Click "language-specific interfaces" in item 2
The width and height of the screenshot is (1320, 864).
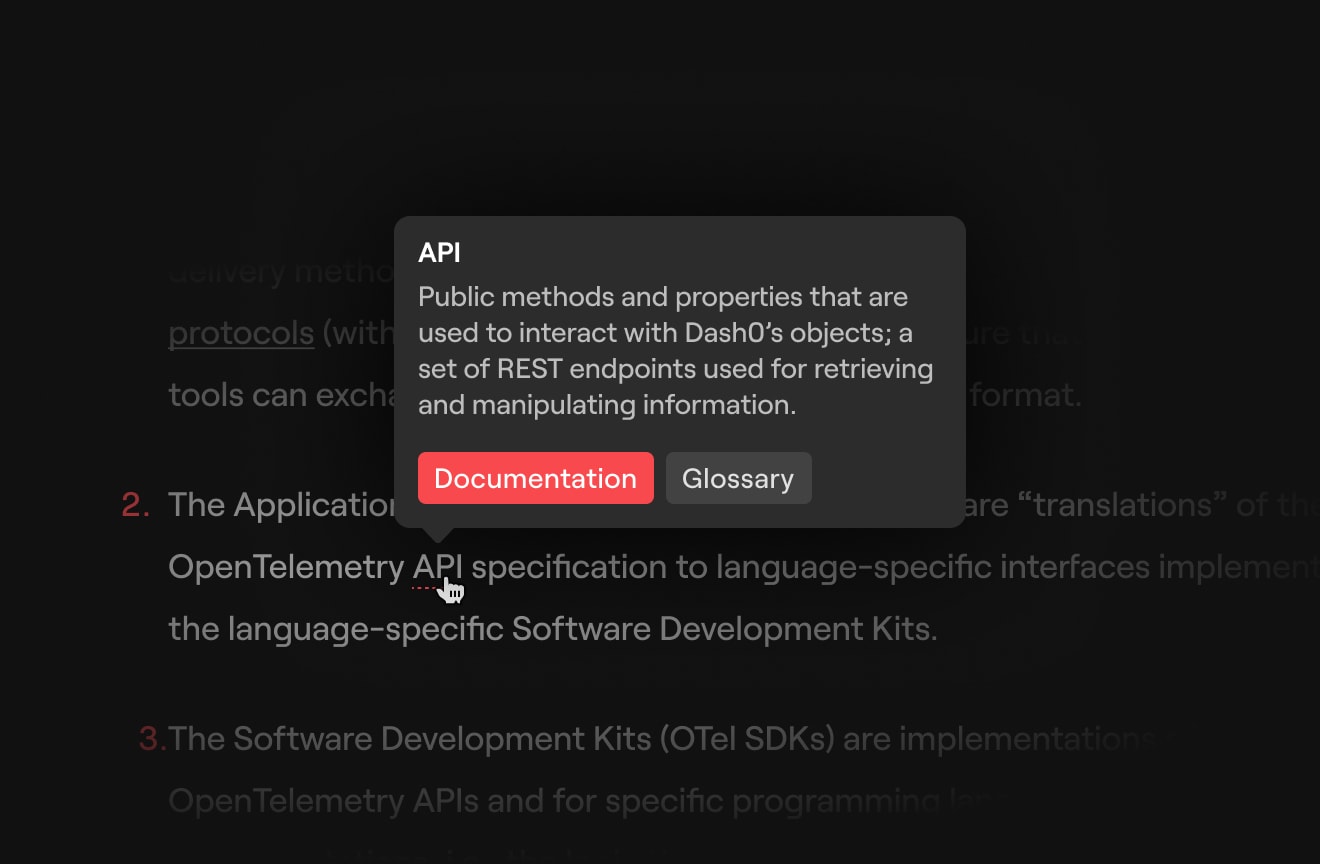(x=933, y=567)
